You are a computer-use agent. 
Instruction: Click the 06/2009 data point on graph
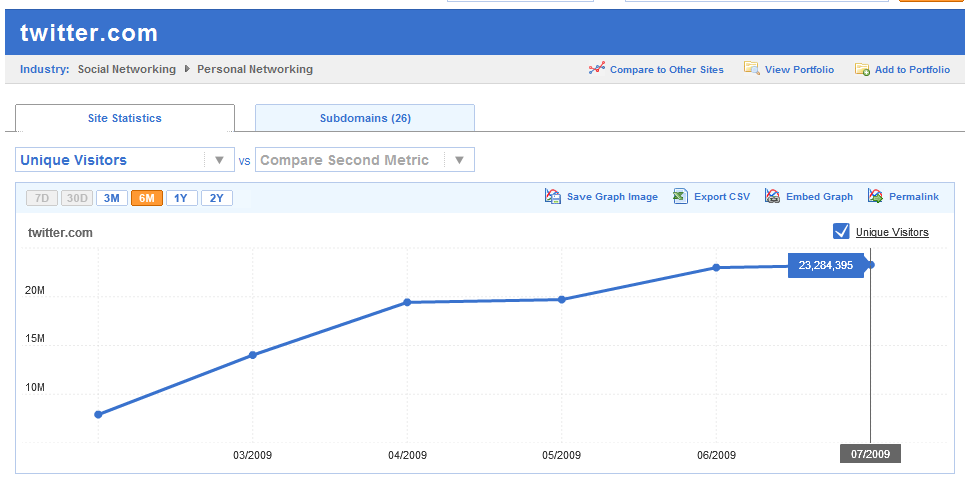(x=716, y=267)
